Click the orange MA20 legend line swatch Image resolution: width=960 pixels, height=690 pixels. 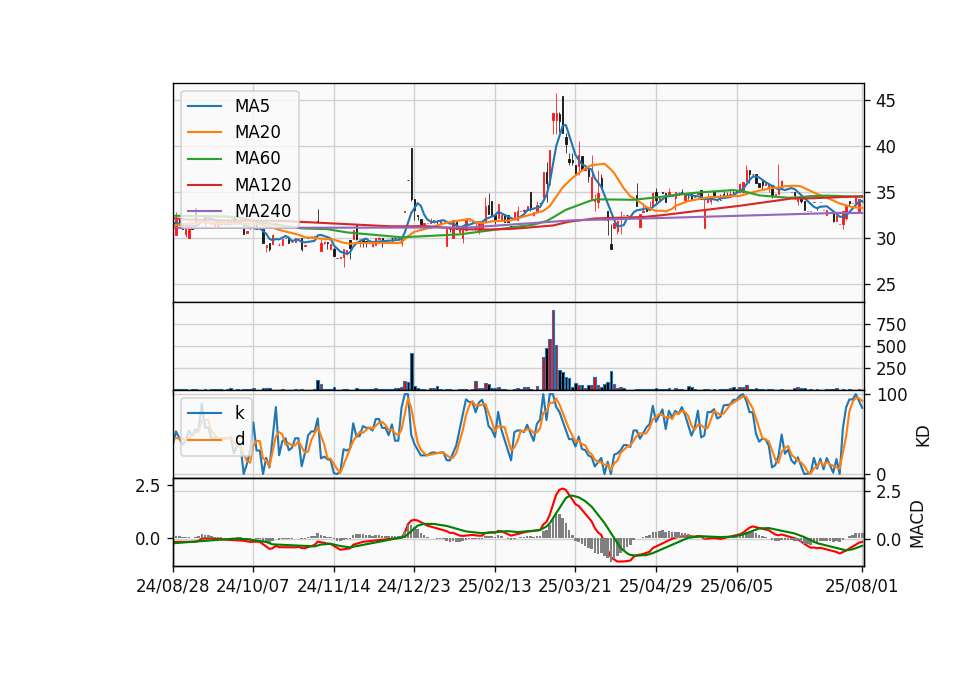click(x=204, y=132)
